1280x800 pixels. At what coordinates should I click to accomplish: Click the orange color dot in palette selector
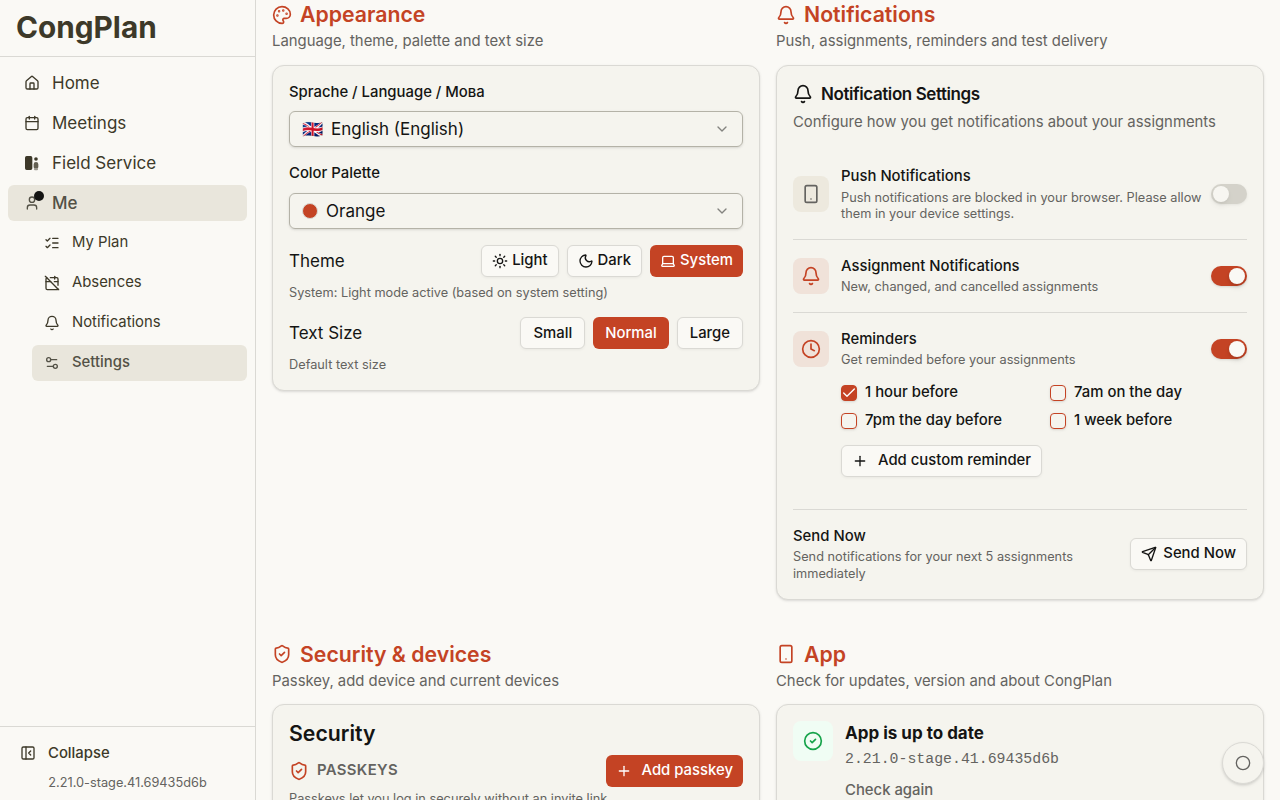point(310,211)
